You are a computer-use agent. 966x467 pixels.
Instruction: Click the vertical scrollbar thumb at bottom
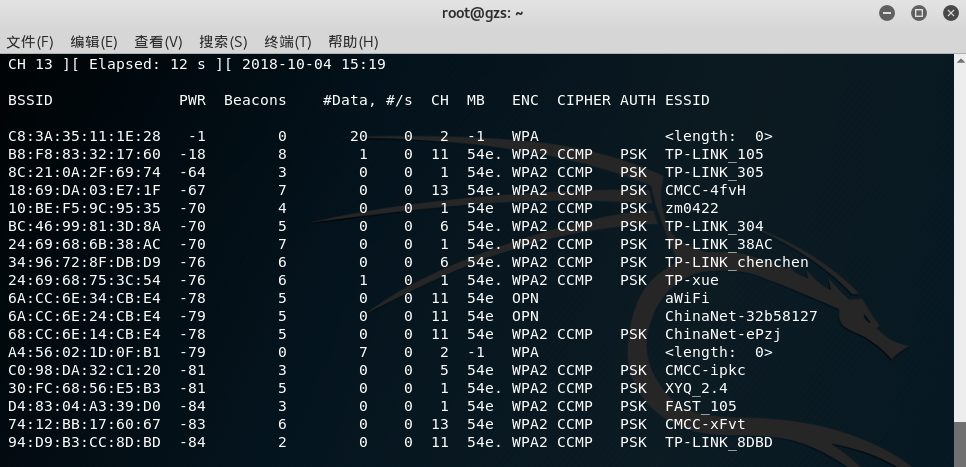960,444
